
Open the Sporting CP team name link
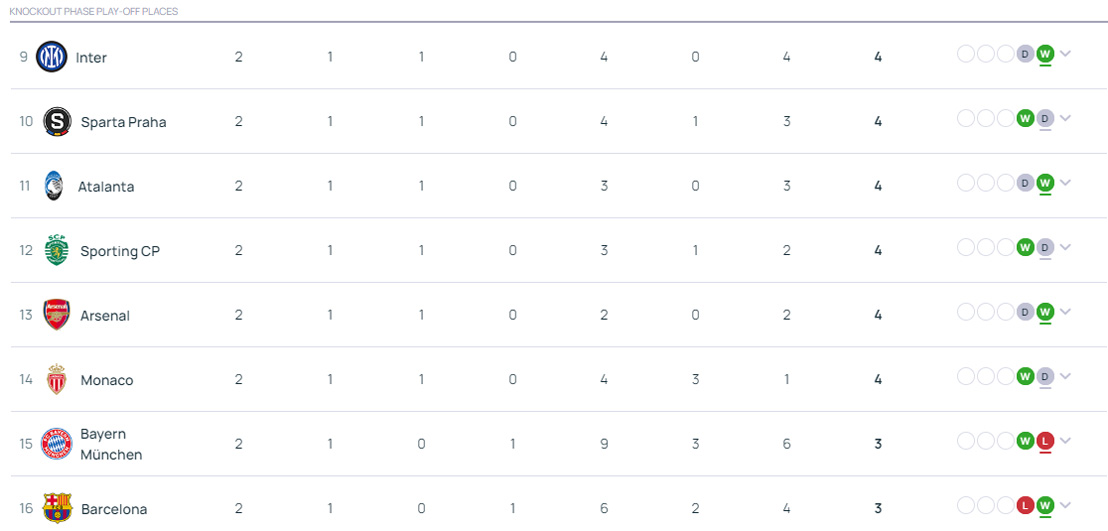[120, 251]
